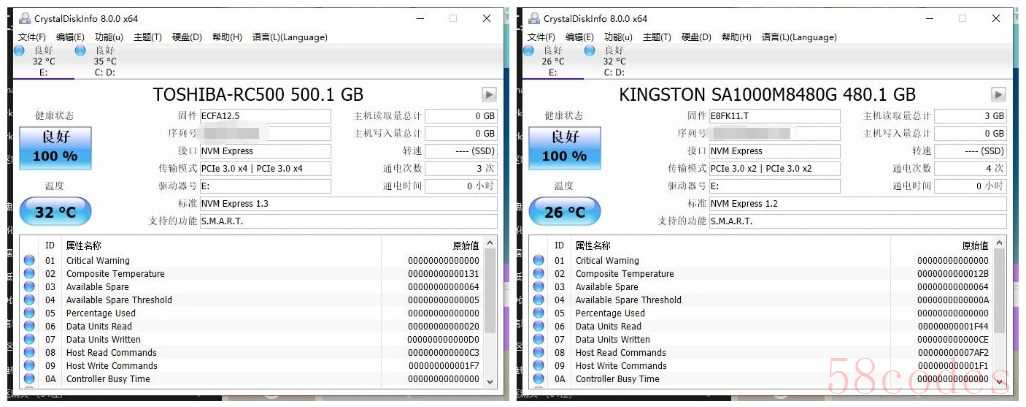The height and width of the screenshot is (407, 1026).
Task: Click the 32 °C temperature button in TOSHIBA window
Action: pos(55,212)
